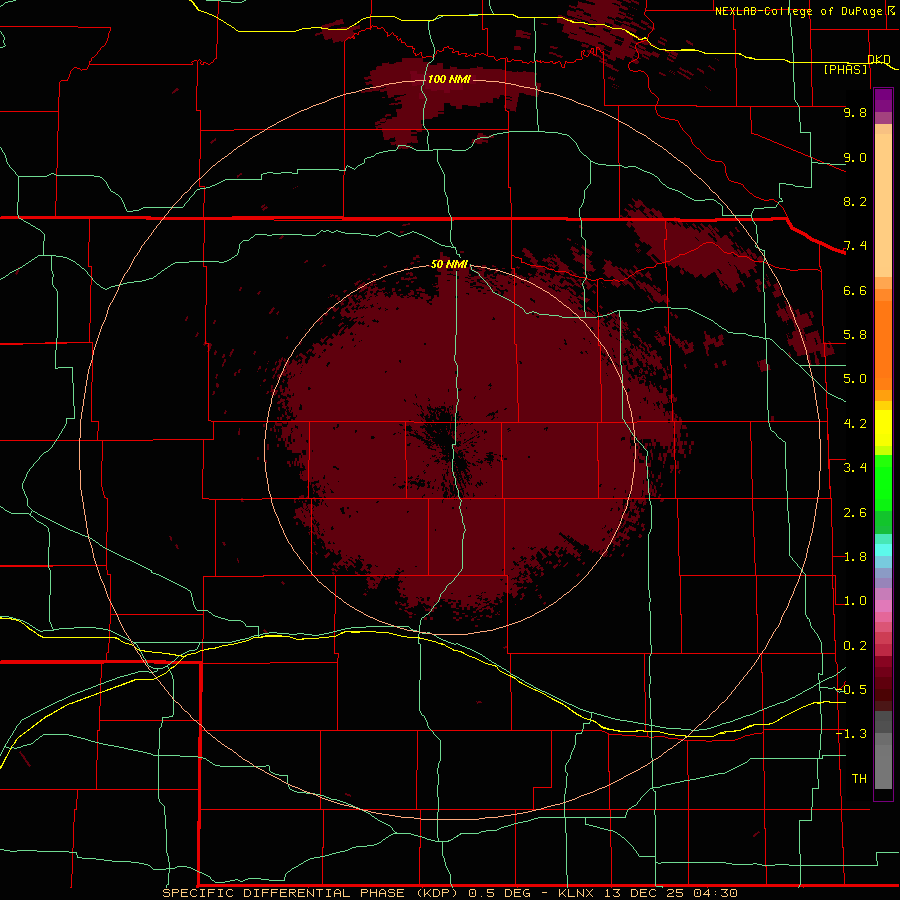Click the 0.5 DEG elevation text
This screenshot has width=900, height=900.
coord(502,893)
